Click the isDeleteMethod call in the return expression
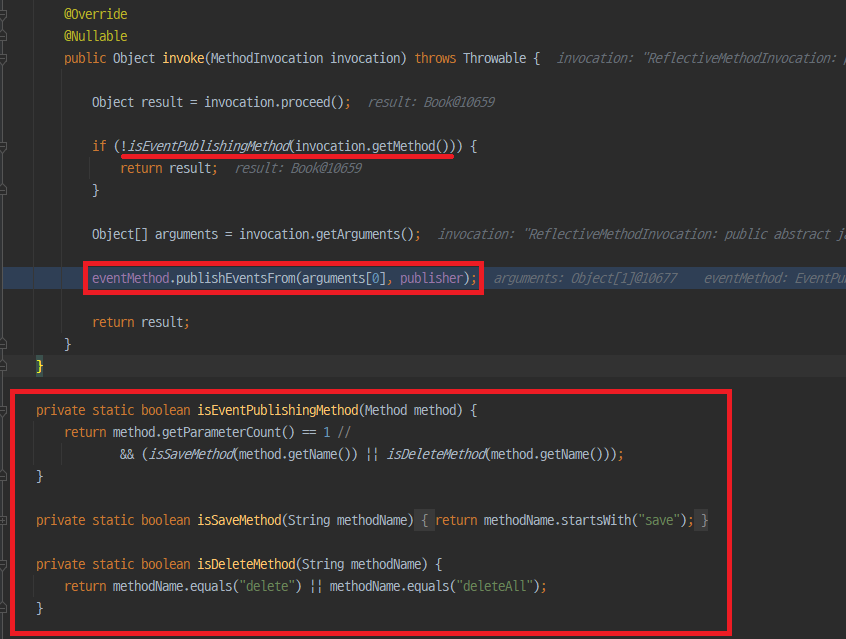 click(436, 454)
